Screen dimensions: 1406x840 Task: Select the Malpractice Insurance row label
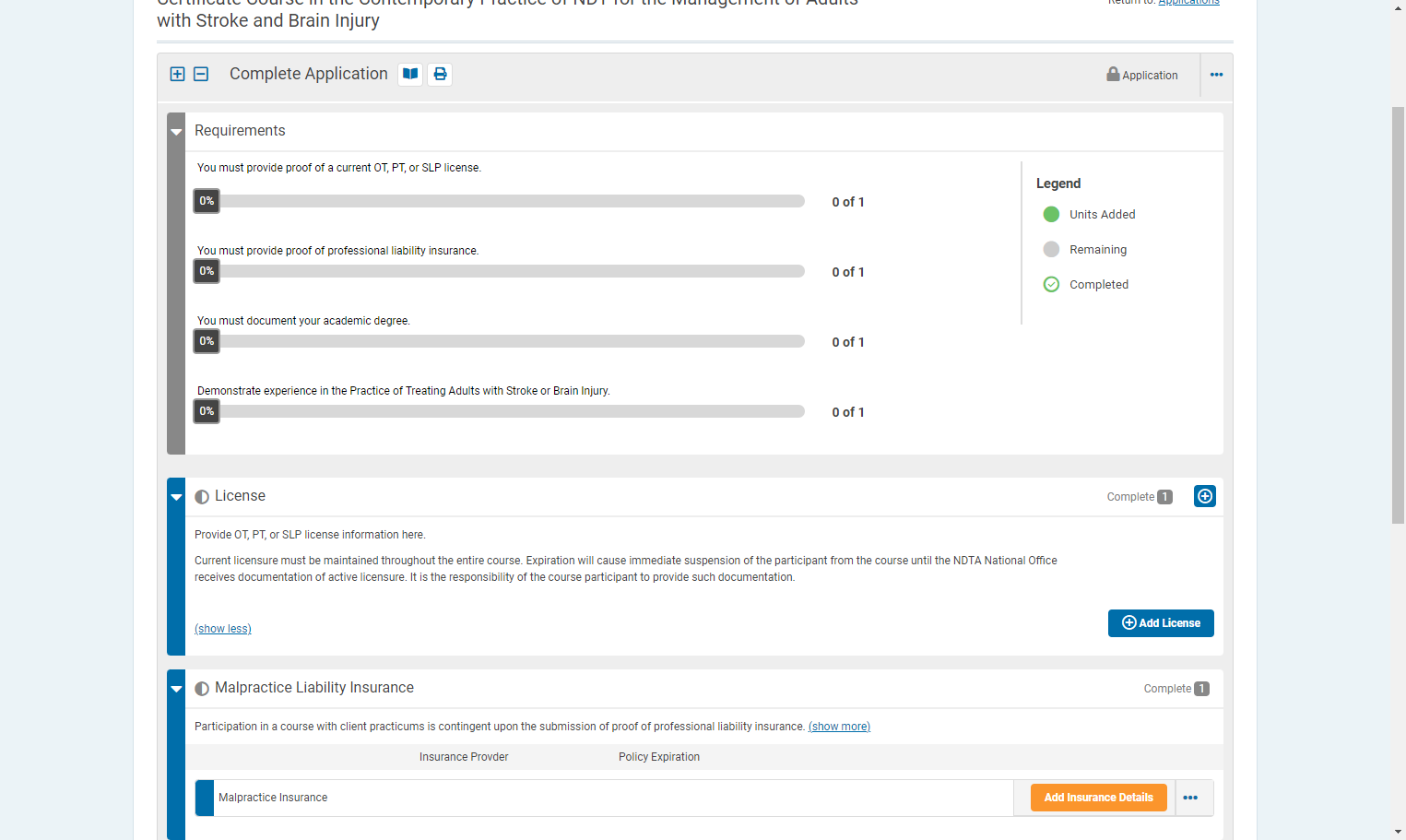coord(273,798)
